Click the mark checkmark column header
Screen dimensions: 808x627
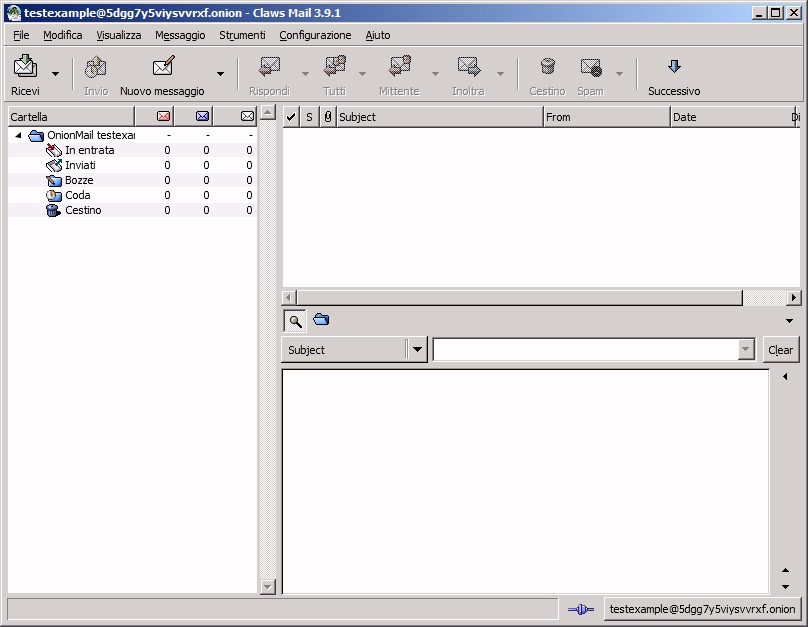pos(291,117)
